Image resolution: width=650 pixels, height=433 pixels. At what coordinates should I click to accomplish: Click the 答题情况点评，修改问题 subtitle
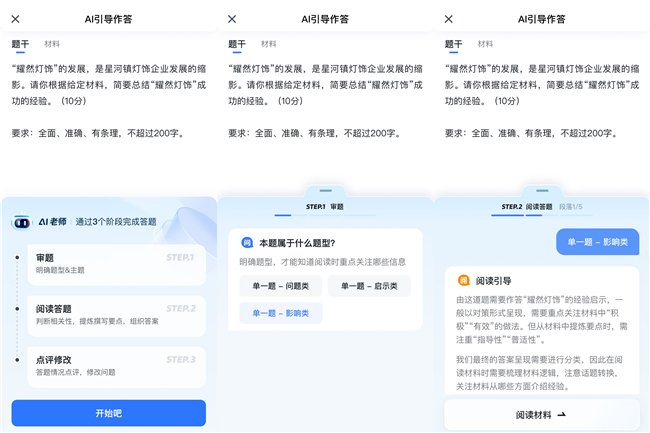75,373
